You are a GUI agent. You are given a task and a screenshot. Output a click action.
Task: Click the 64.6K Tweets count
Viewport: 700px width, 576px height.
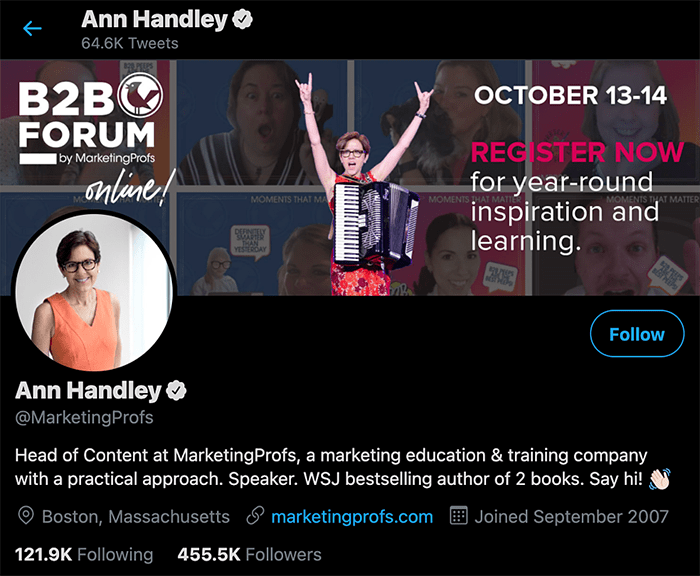coord(130,43)
